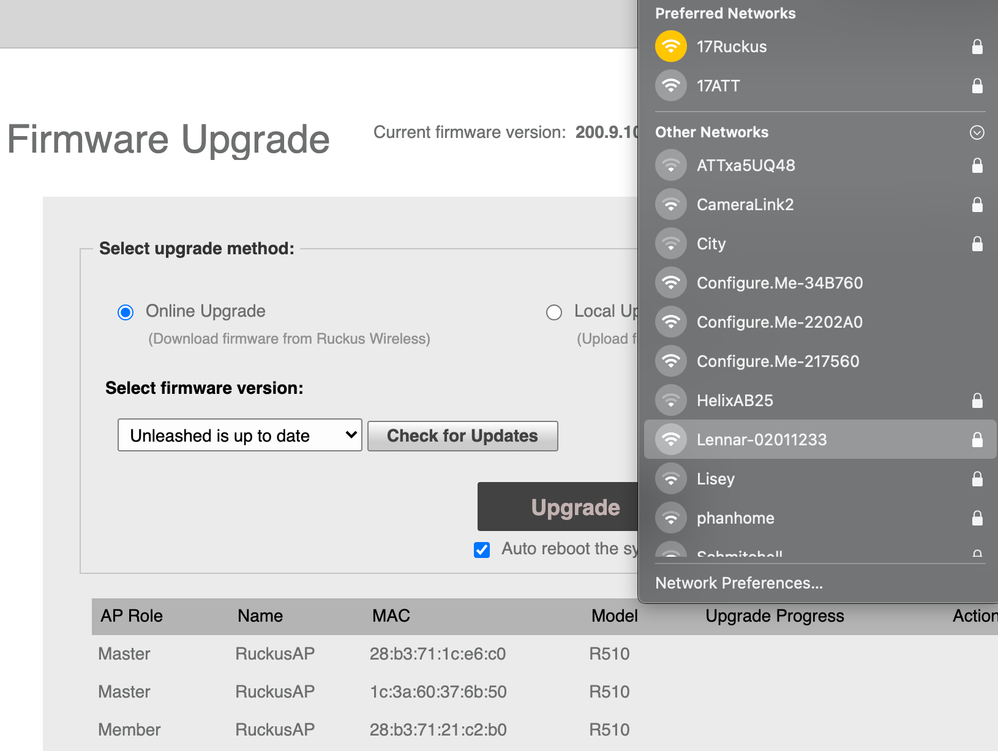The height and width of the screenshot is (751, 998).
Task: Click the Wi-Fi icon next to HelixAB25
Action: (671, 401)
